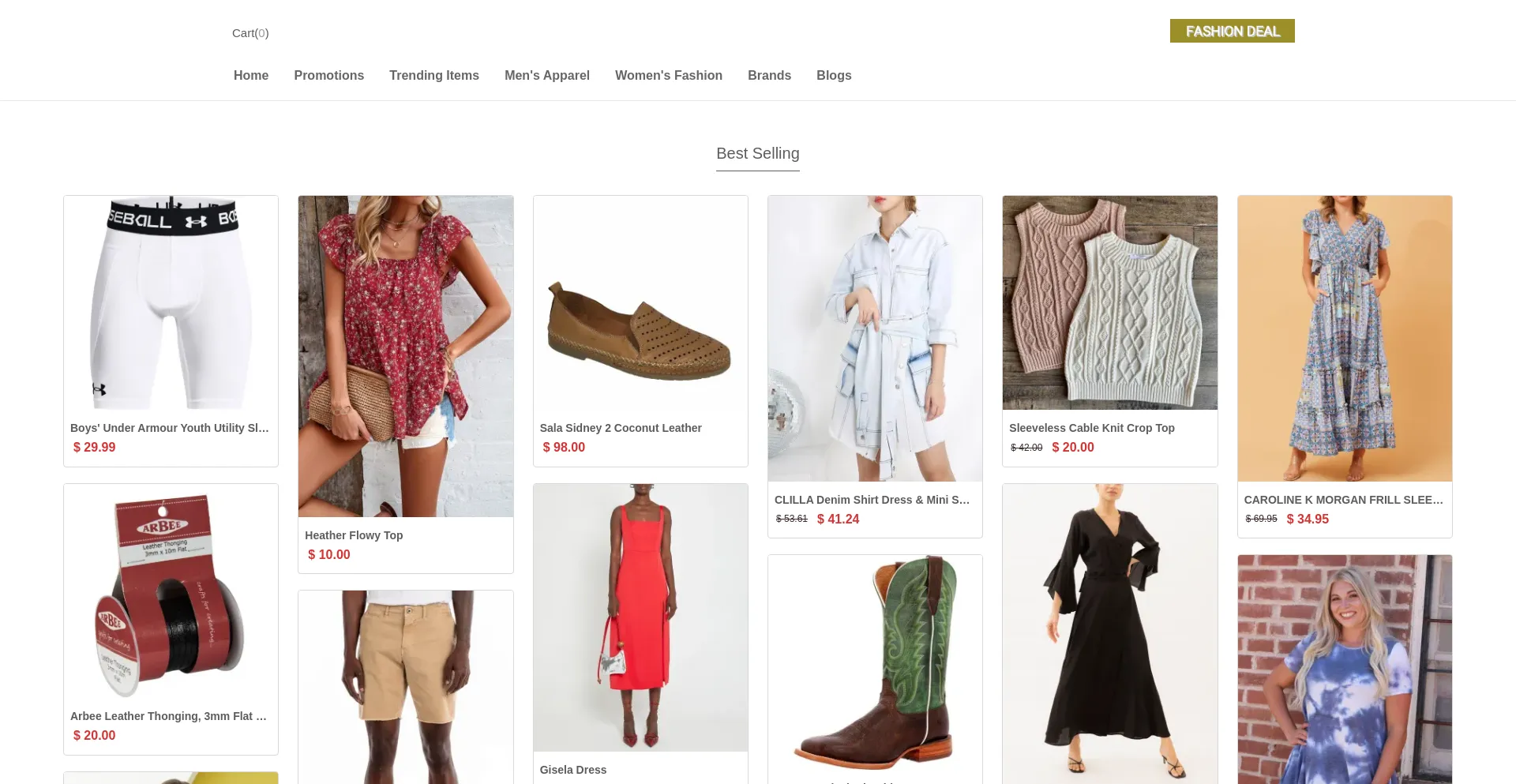Visit the Blogs page
The image size is (1516, 784).
[x=833, y=76]
